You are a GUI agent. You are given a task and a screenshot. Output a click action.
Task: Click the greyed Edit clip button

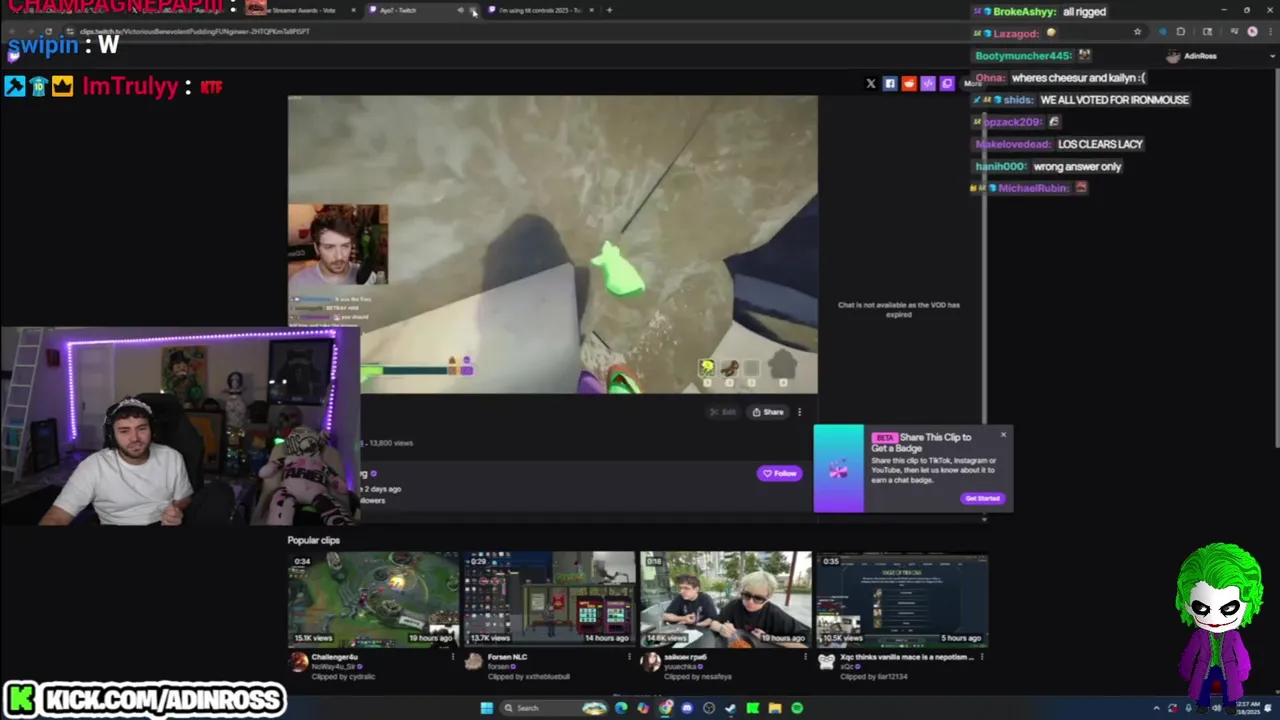[x=723, y=412]
